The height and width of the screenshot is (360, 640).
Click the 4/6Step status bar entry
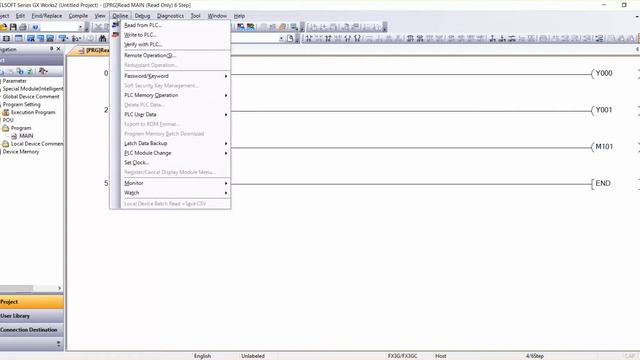tap(535, 356)
